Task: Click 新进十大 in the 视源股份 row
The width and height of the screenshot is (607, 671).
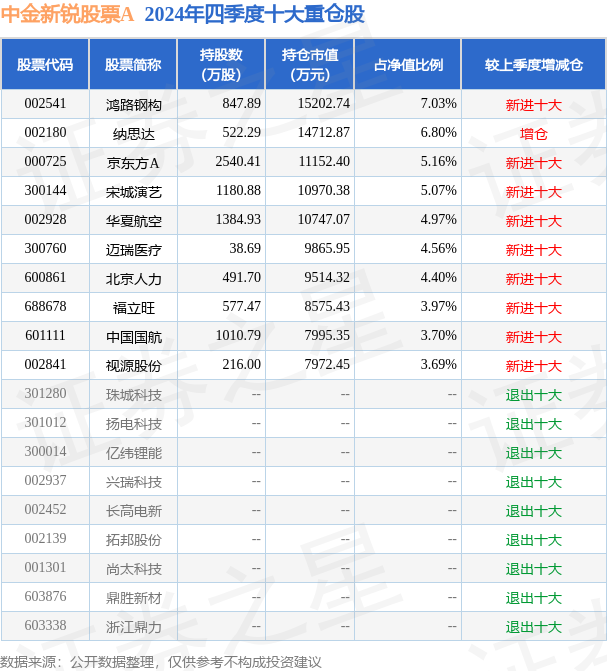Action: coord(534,366)
